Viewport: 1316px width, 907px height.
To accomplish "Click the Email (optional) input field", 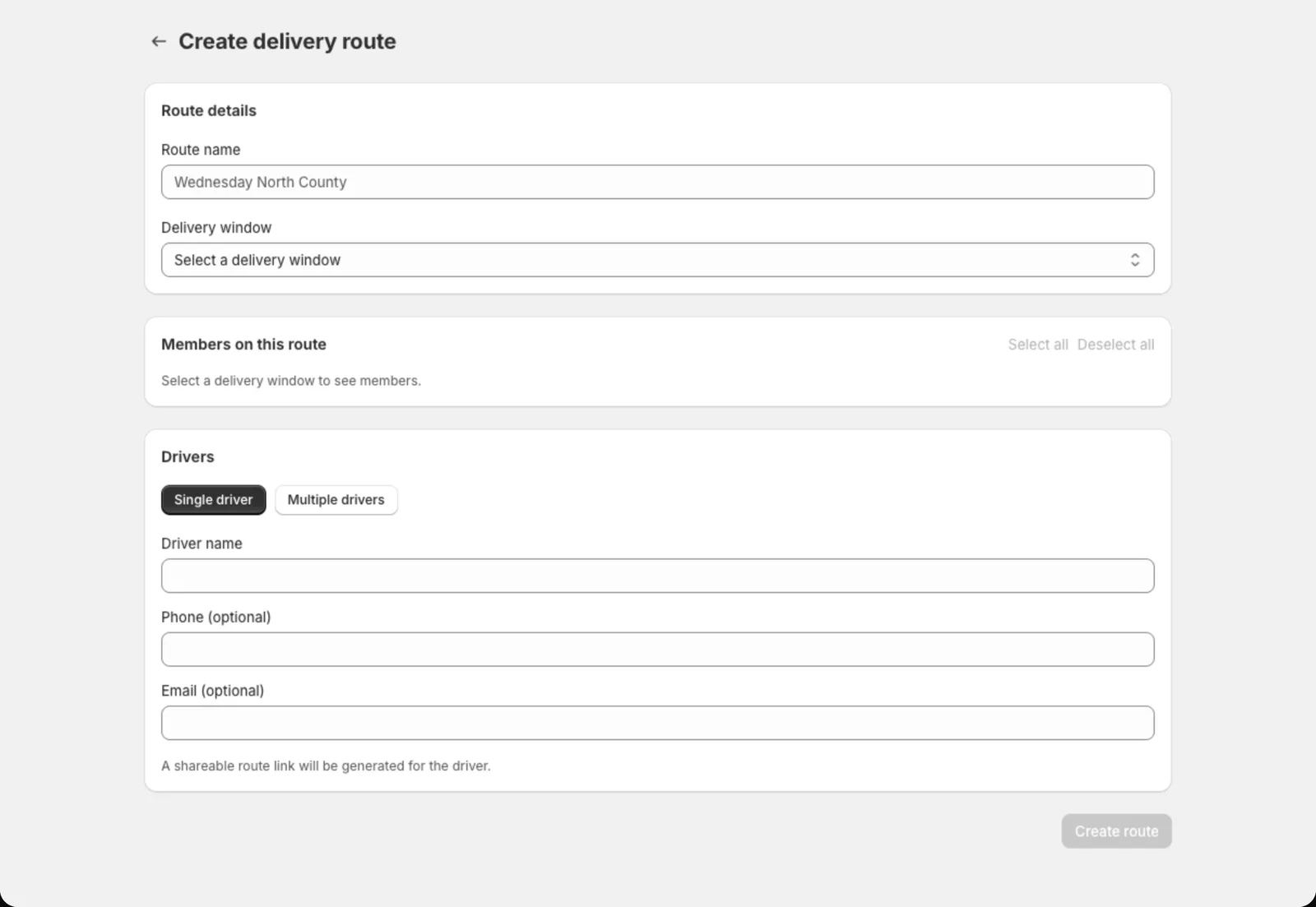I will 657,723.
